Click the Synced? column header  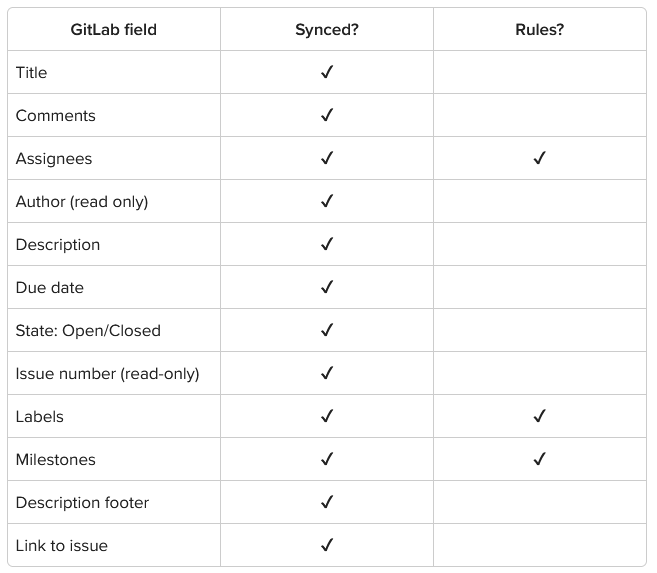(327, 30)
